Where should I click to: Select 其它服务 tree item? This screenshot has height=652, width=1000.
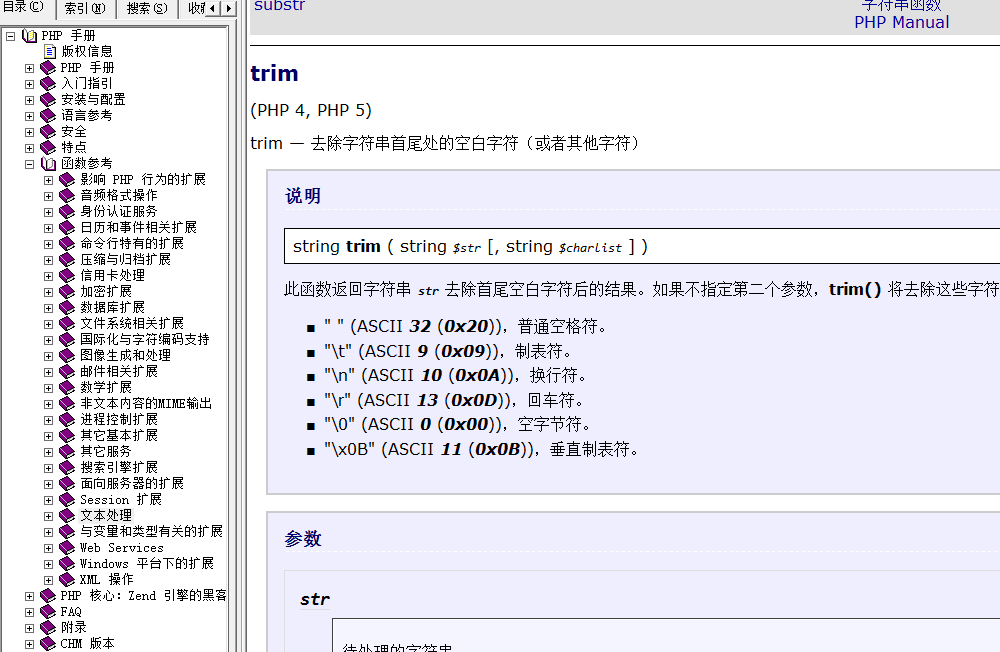(x=106, y=452)
